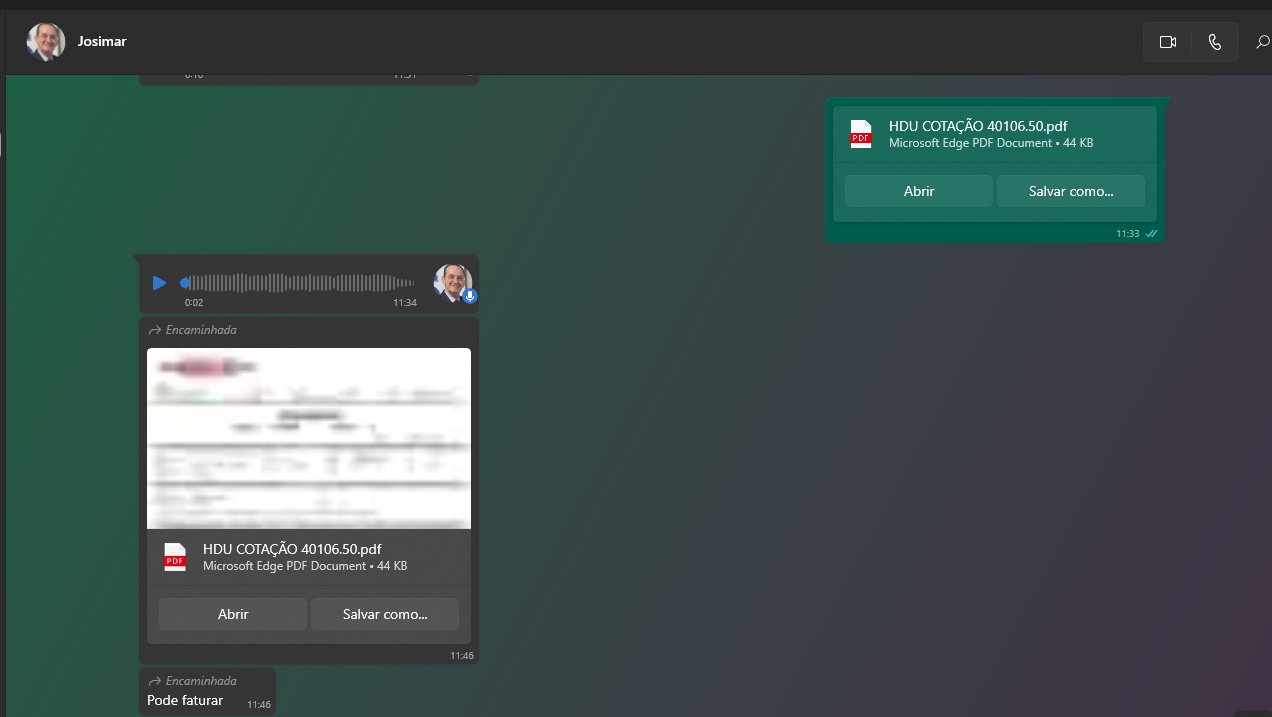Image resolution: width=1272 pixels, height=717 pixels.
Task: Click the PDF icon in the green sent bubble
Action: 861,134
